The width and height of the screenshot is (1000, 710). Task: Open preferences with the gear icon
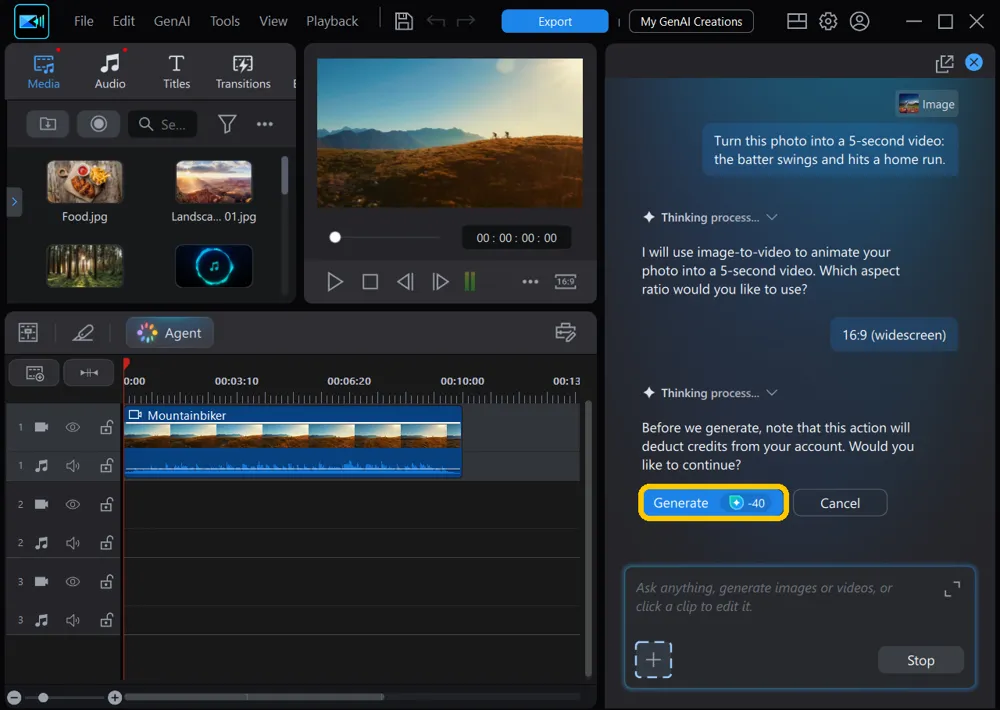point(828,21)
